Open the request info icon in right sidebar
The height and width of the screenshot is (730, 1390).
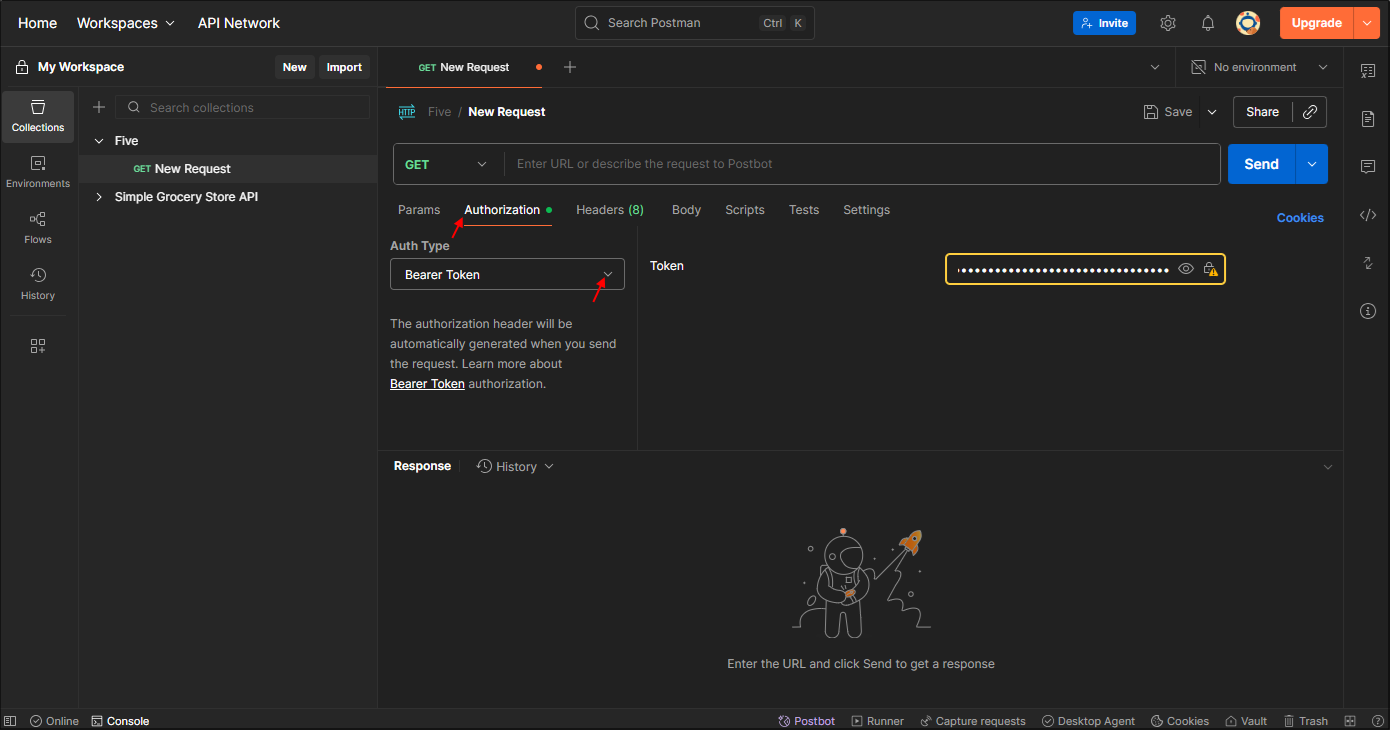1368,311
